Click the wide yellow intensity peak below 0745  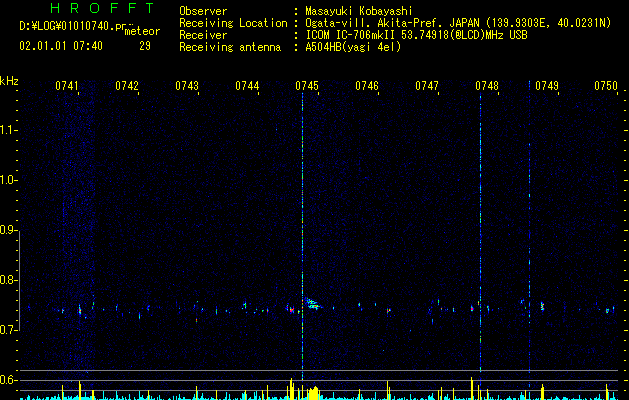point(314,392)
